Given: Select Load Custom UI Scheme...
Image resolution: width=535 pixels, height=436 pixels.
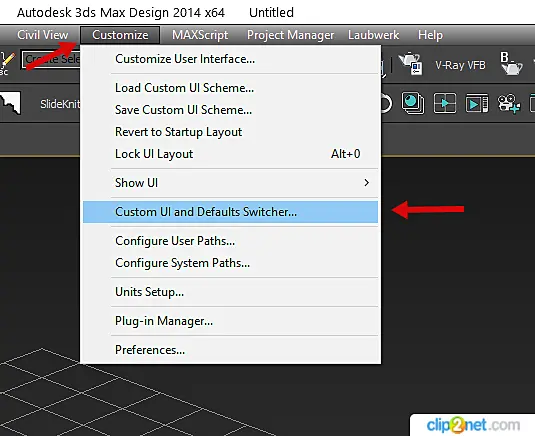Looking at the screenshot, I should point(230,88).
